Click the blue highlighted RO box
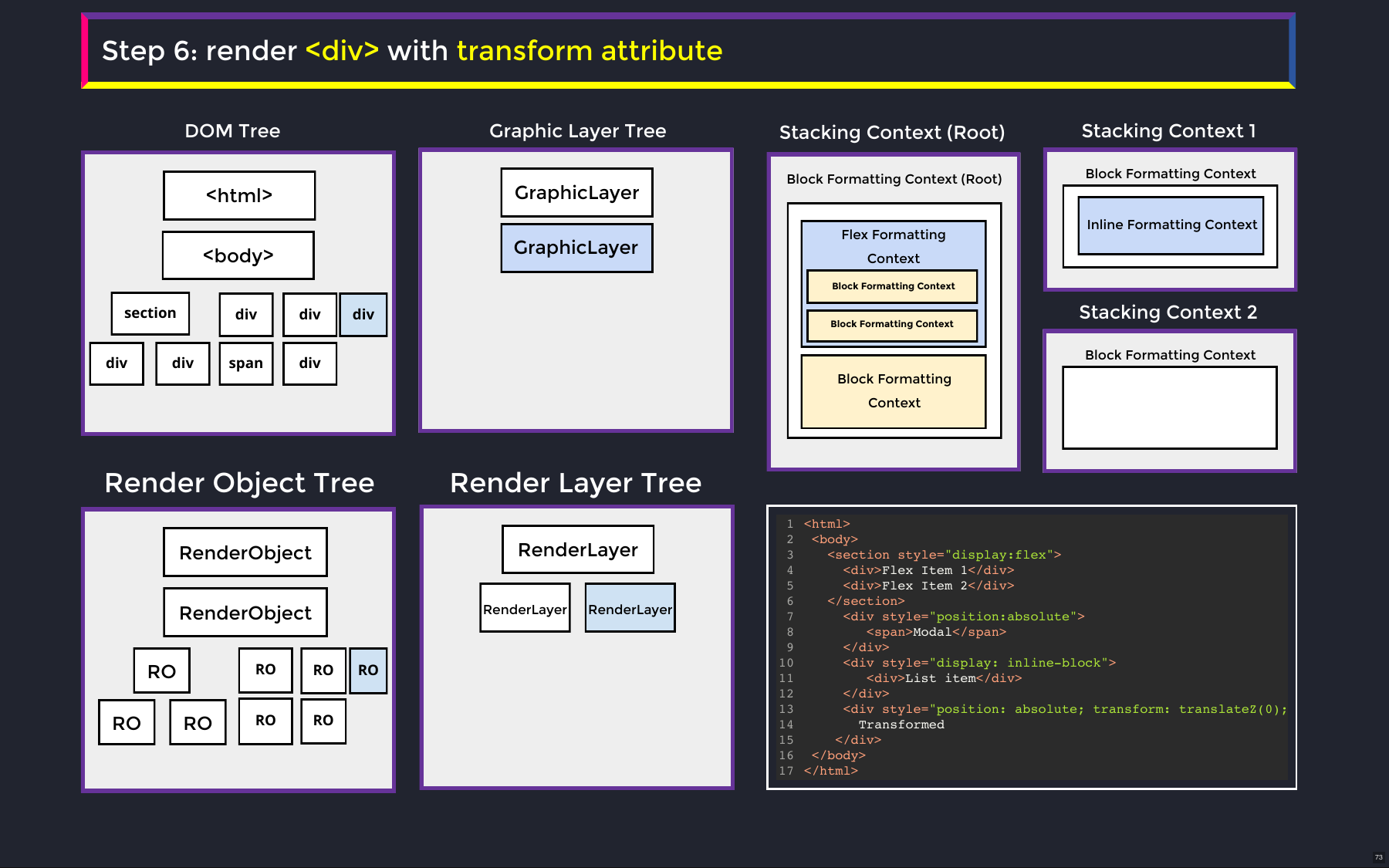Viewport: 1389px width, 868px height. pyautogui.click(x=368, y=670)
